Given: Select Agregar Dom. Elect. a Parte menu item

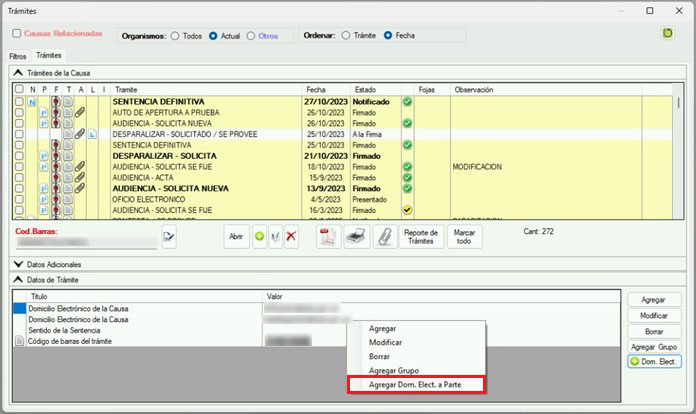Looking at the screenshot, I should point(414,384).
